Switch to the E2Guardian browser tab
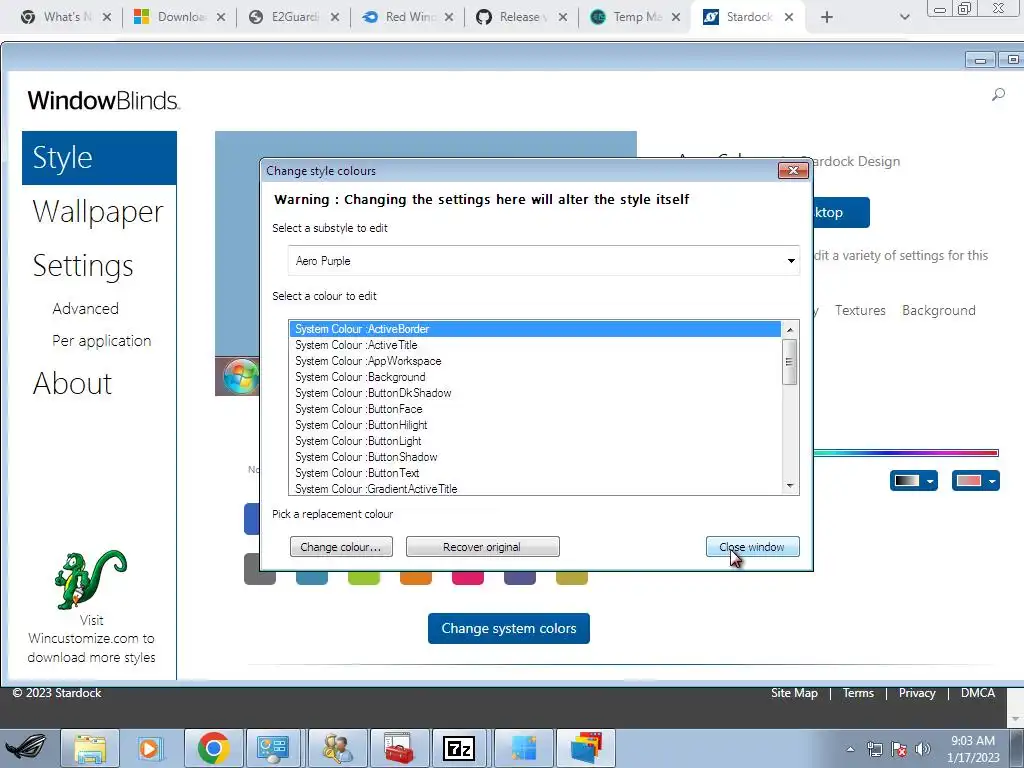The image size is (1024, 768). [x=293, y=17]
